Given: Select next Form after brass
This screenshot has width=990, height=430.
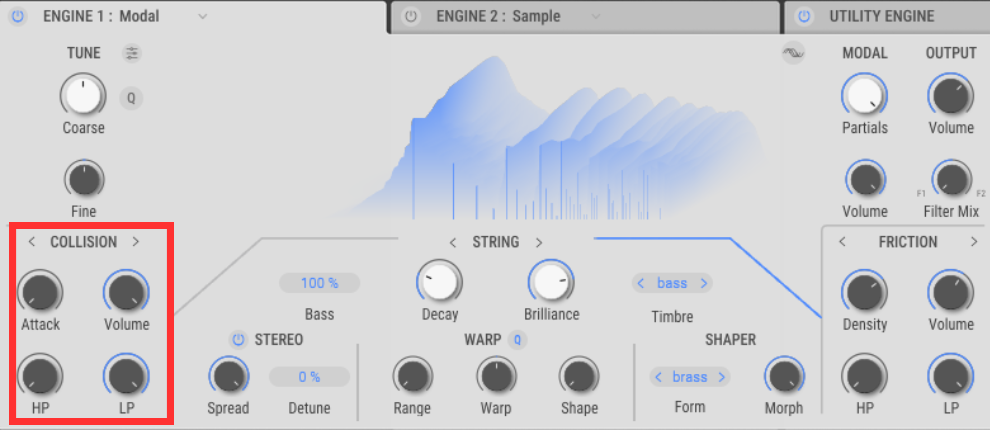Looking at the screenshot, I should pyautogui.click(x=722, y=378).
